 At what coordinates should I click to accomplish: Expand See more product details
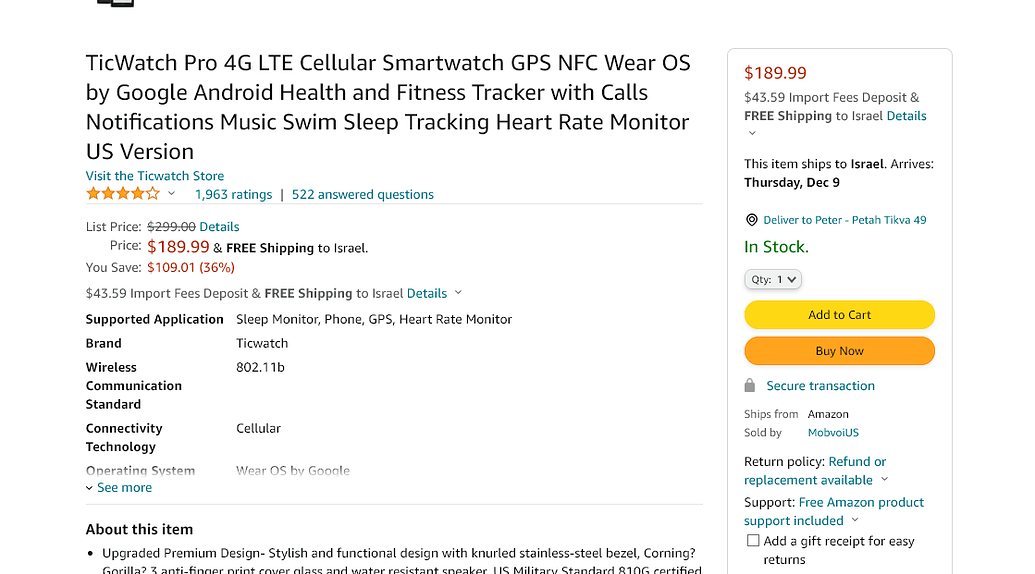coord(119,488)
